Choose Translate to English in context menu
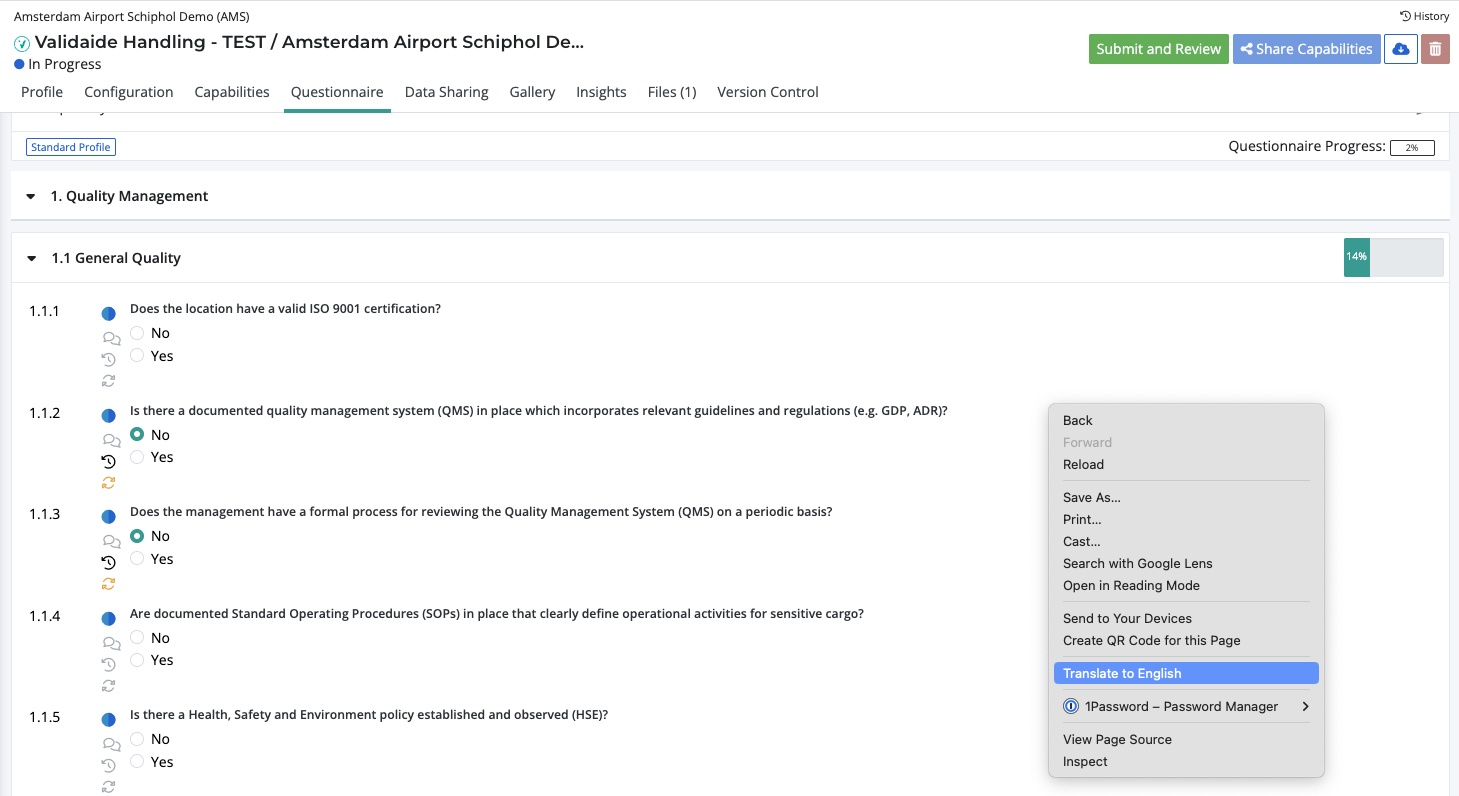The width and height of the screenshot is (1459, 796). [1186, 674]
